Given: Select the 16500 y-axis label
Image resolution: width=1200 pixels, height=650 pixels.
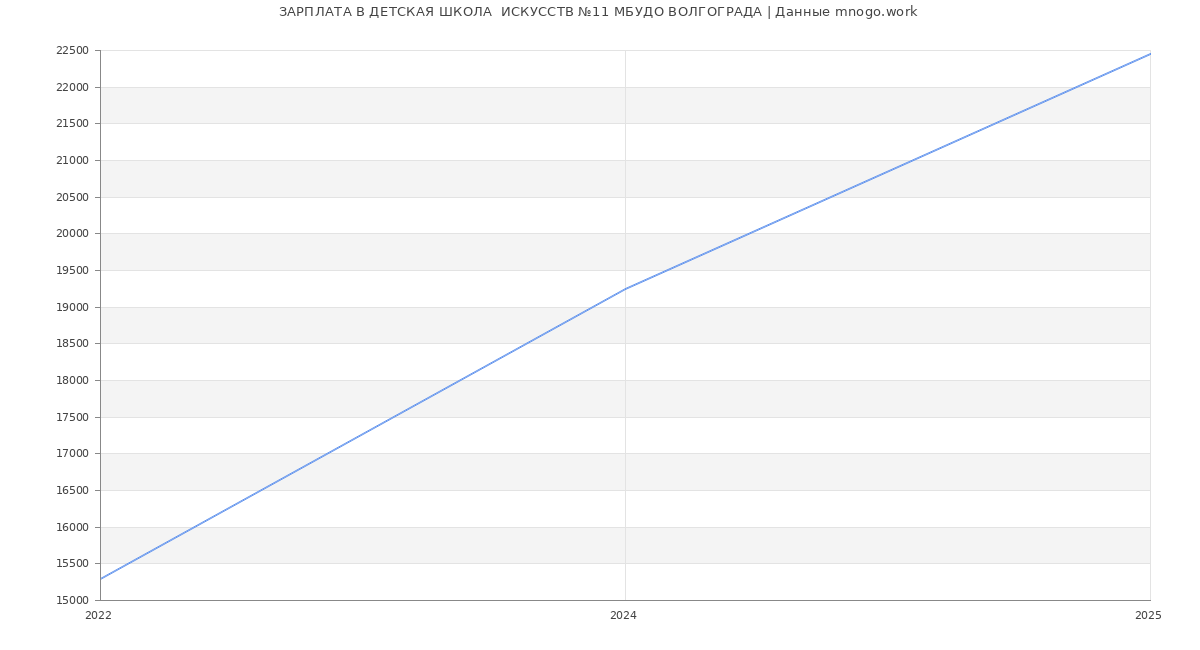Looking at the screenshot, I should pos(72,491).
